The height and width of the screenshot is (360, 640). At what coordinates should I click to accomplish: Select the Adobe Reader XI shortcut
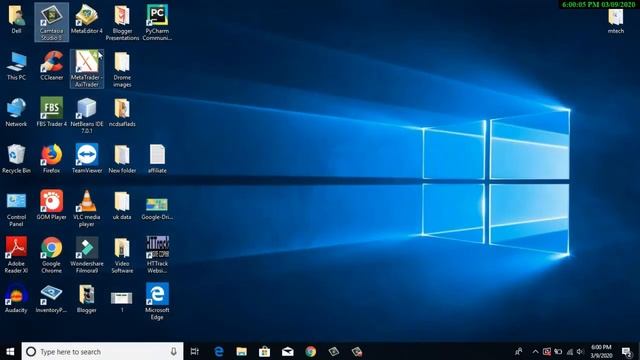click(16, 255)
